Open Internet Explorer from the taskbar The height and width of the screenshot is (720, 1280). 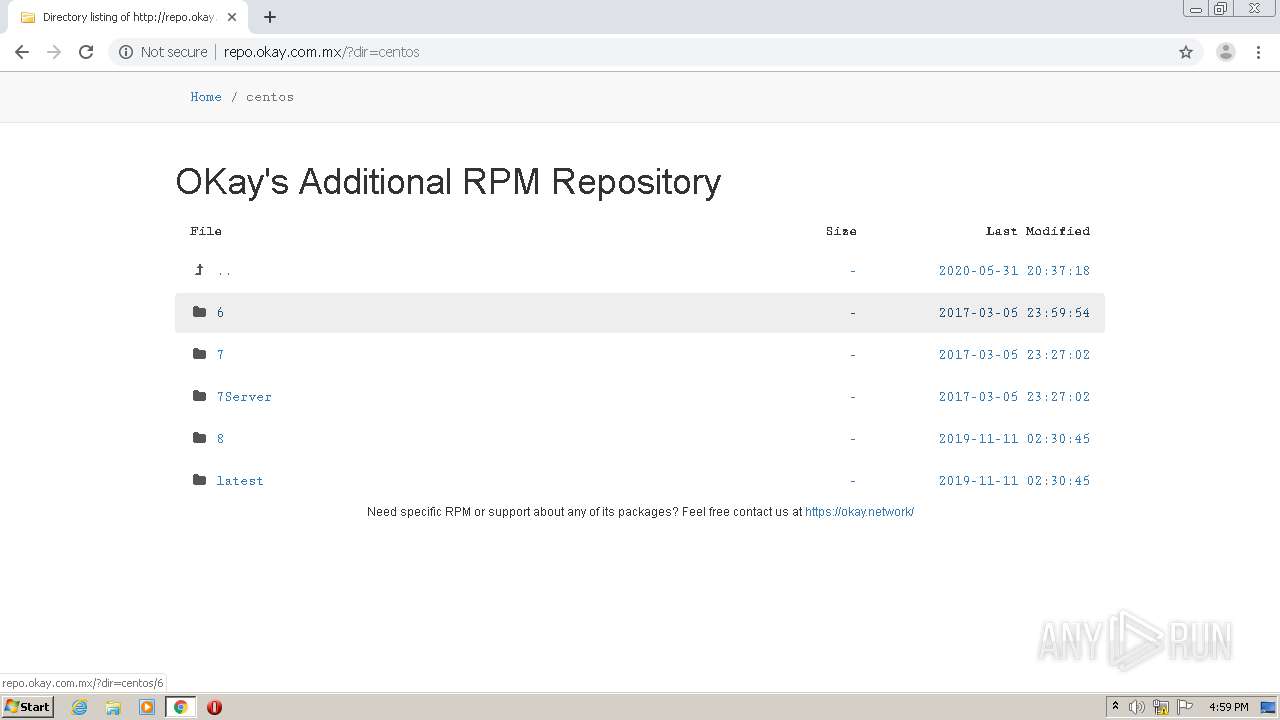80,707
